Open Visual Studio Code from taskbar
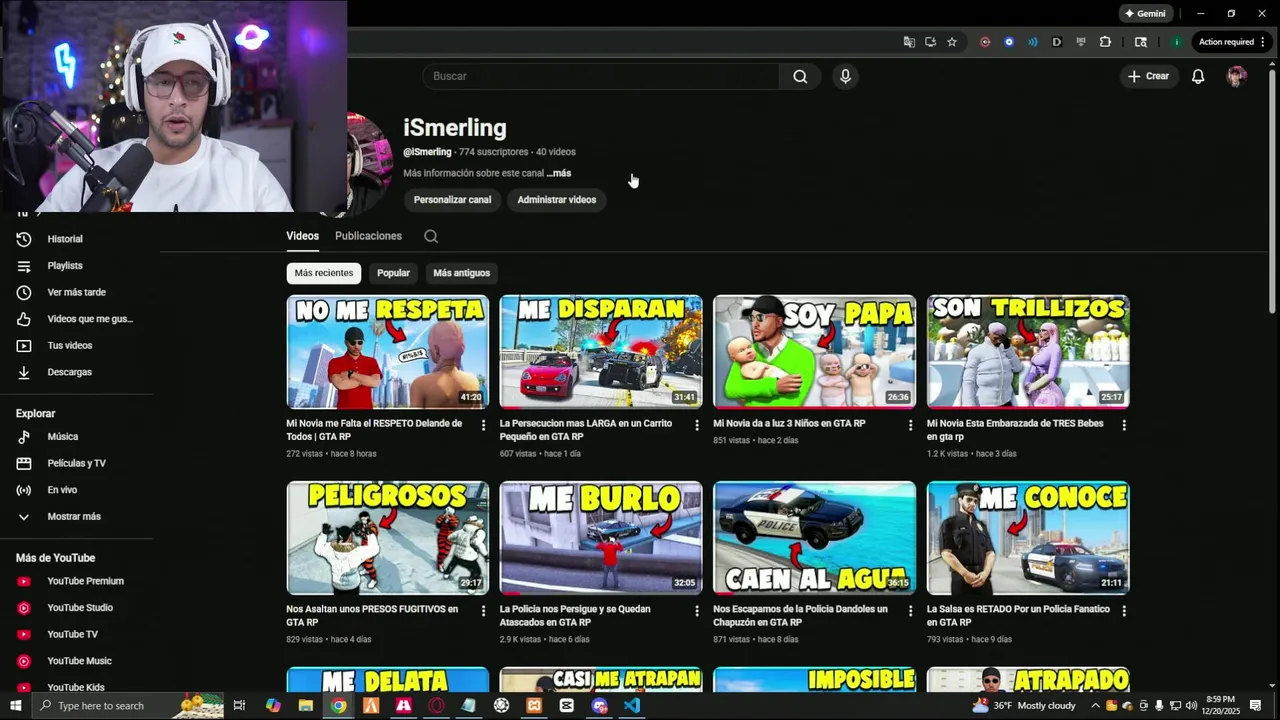 631,706
